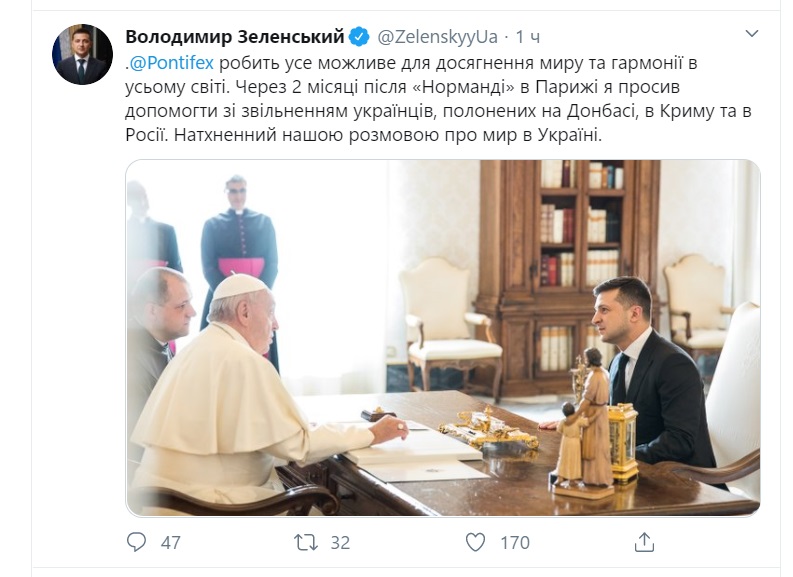This screenshot has width=793, height=577.
Task: Open the @ZelenskyyUa handle link
Action: pyautogui.click(x=438, y=37)
